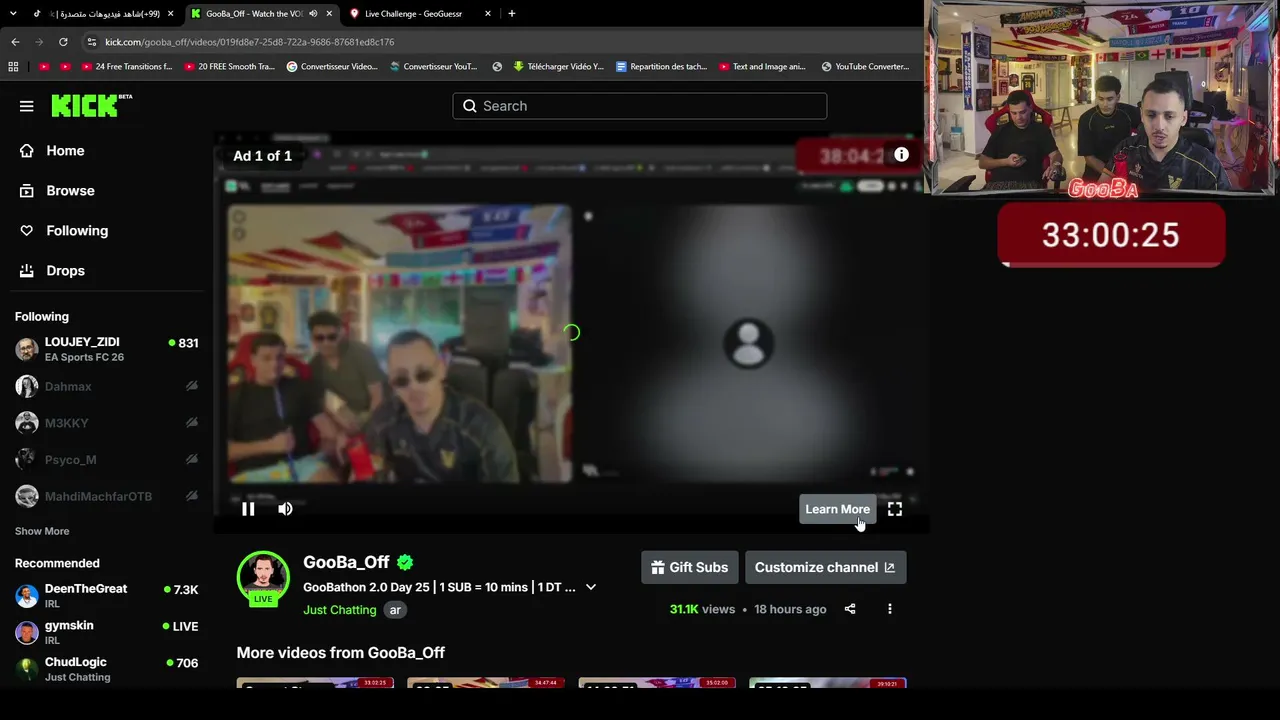This screenshot has width=1280, height=720.
Task: Open the Convertisseur YouTube bookmark
Action: pyautogui.click(x=433, y=67)
